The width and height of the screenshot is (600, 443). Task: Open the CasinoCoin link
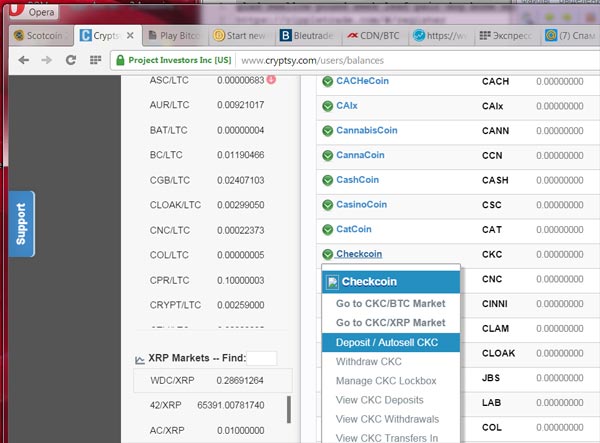point(361,205)
